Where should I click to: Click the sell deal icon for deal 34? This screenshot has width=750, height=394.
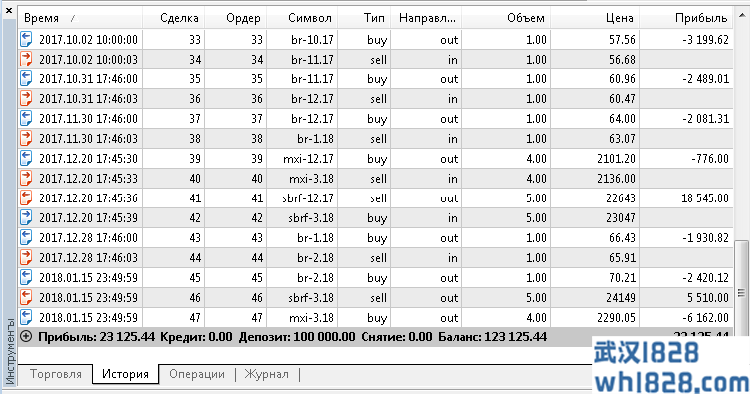coord(26,59)
